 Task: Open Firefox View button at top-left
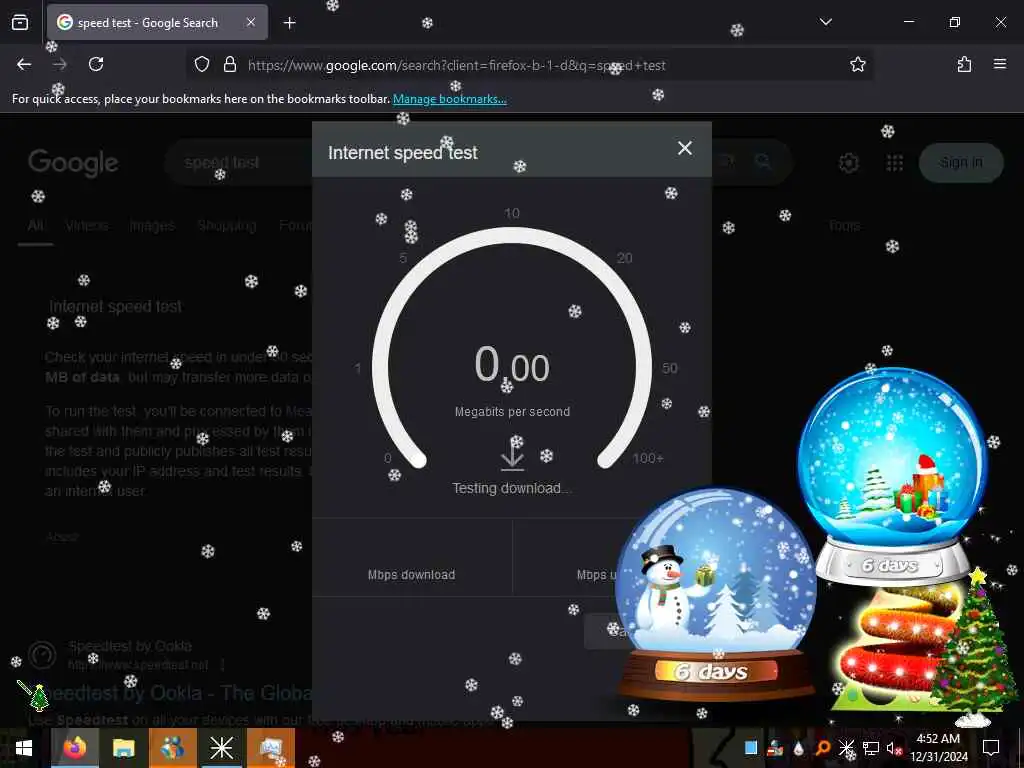point(20,22)
